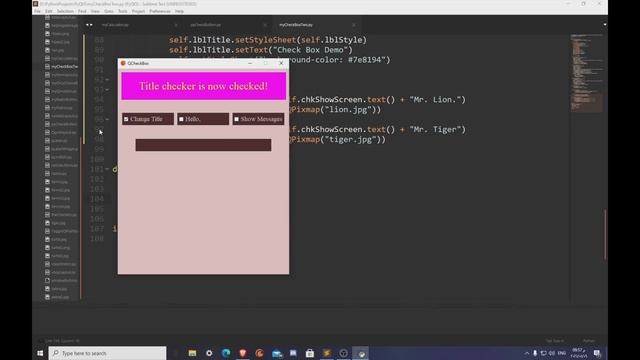This screenshot has height=360, width=640.
Task: Open the notification center icon
Action: [x=597, y=353]
